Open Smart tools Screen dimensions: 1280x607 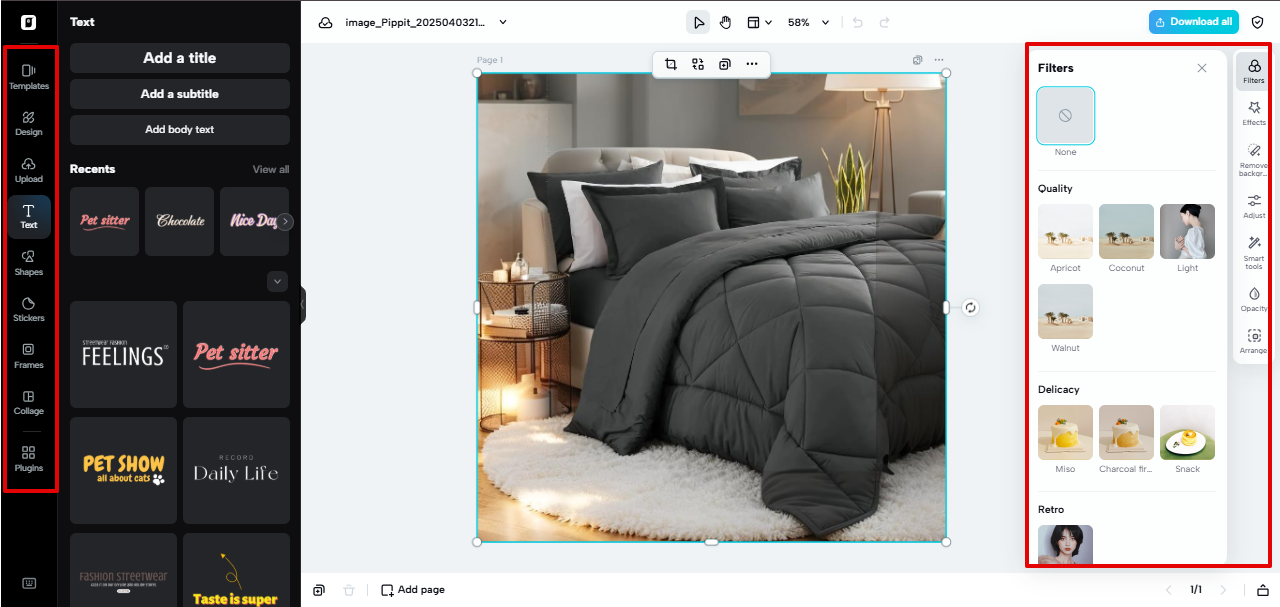[x=1254, y=254]
